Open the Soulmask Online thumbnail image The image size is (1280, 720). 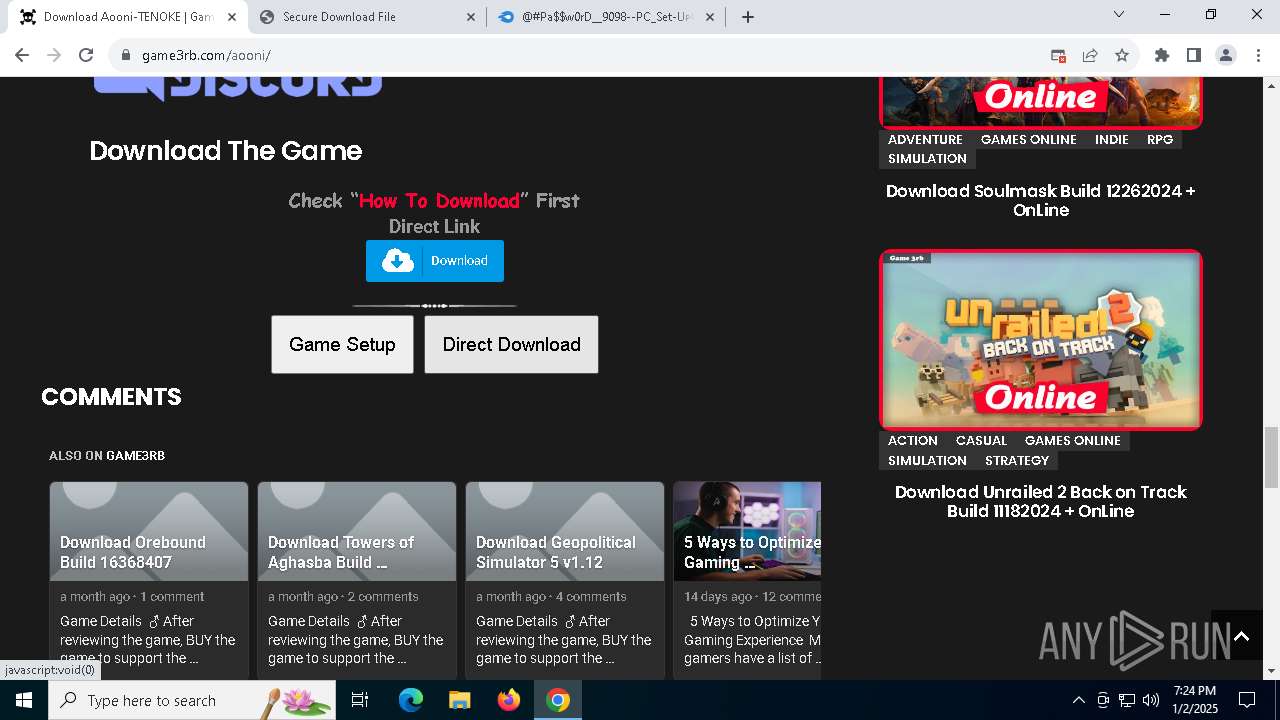point(1041,102)
